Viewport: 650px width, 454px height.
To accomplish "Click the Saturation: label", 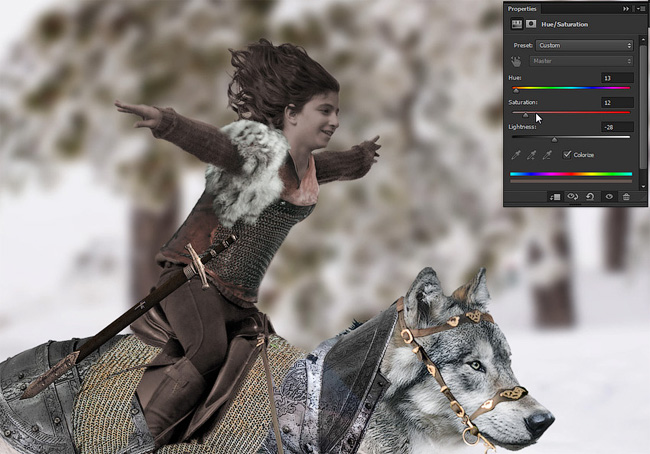I will (523, 102).
